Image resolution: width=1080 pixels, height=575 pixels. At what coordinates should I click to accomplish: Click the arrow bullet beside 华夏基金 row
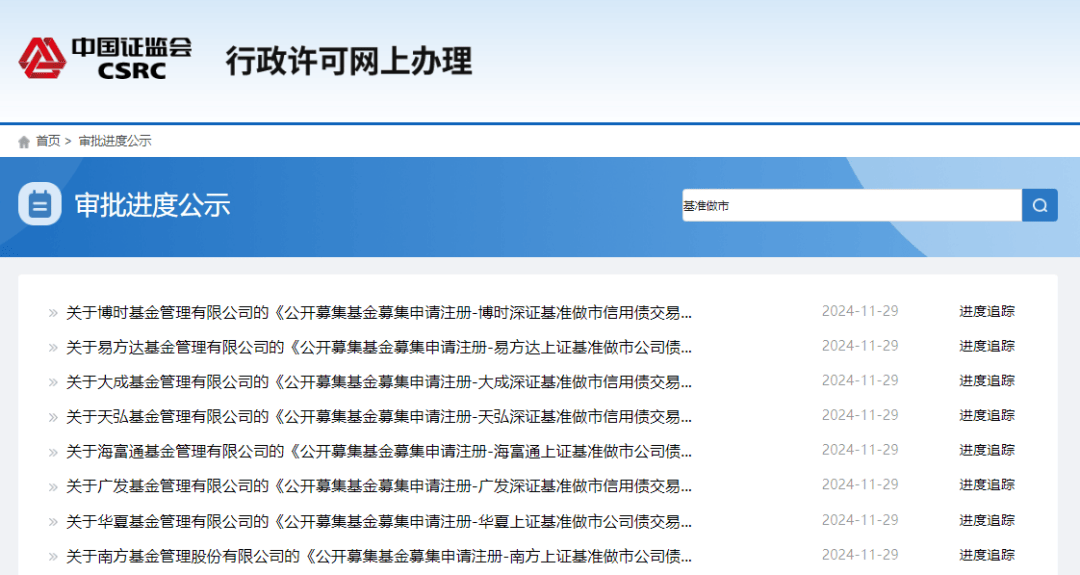[x=53, y=522]
